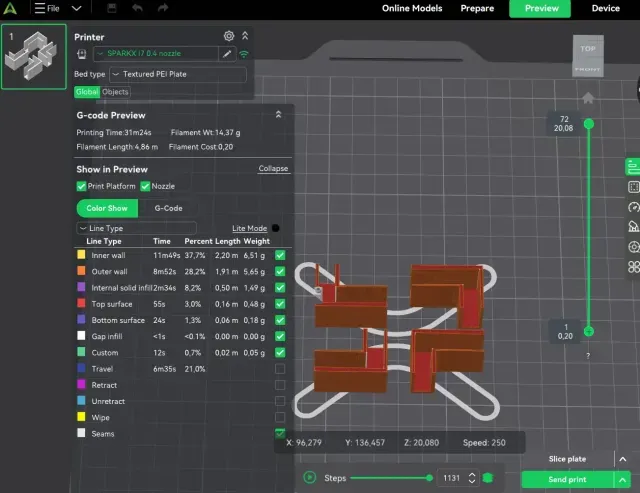640x493 pixels.
Task: Toggle the Lite Mode indicator dot
Action: (x=276, y=228)
